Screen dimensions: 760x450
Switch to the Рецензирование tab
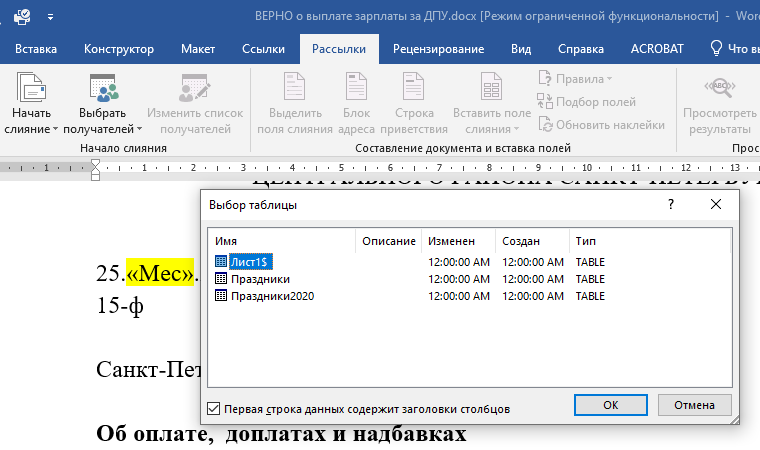coord(438,49)
